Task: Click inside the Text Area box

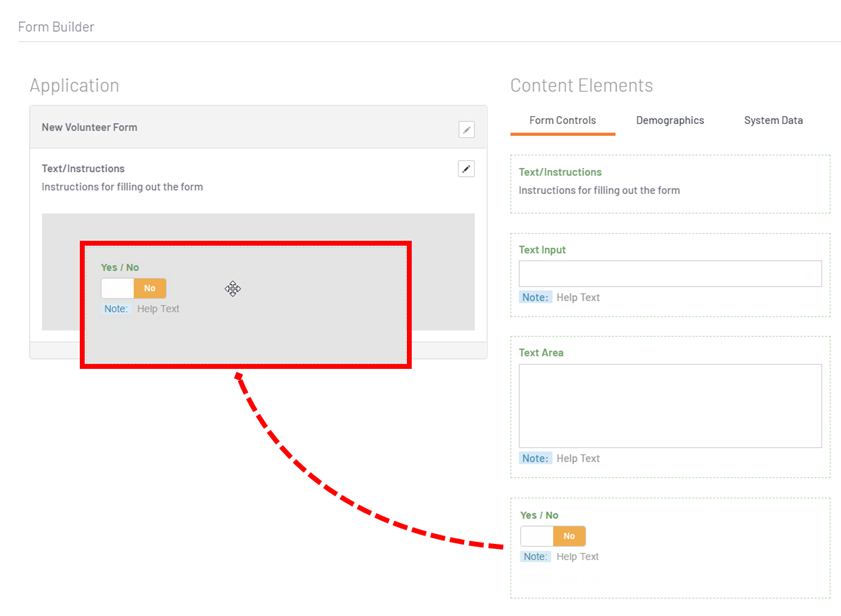Action: [x=670, y=406]
